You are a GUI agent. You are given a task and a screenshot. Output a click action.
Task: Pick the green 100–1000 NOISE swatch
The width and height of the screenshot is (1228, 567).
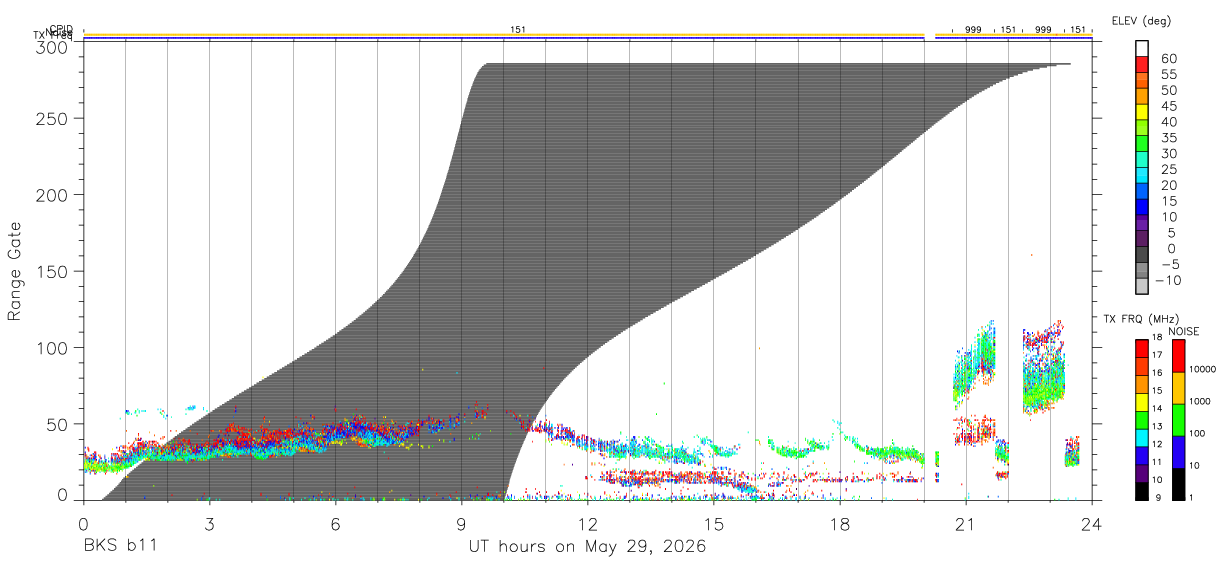[1178, 420]
